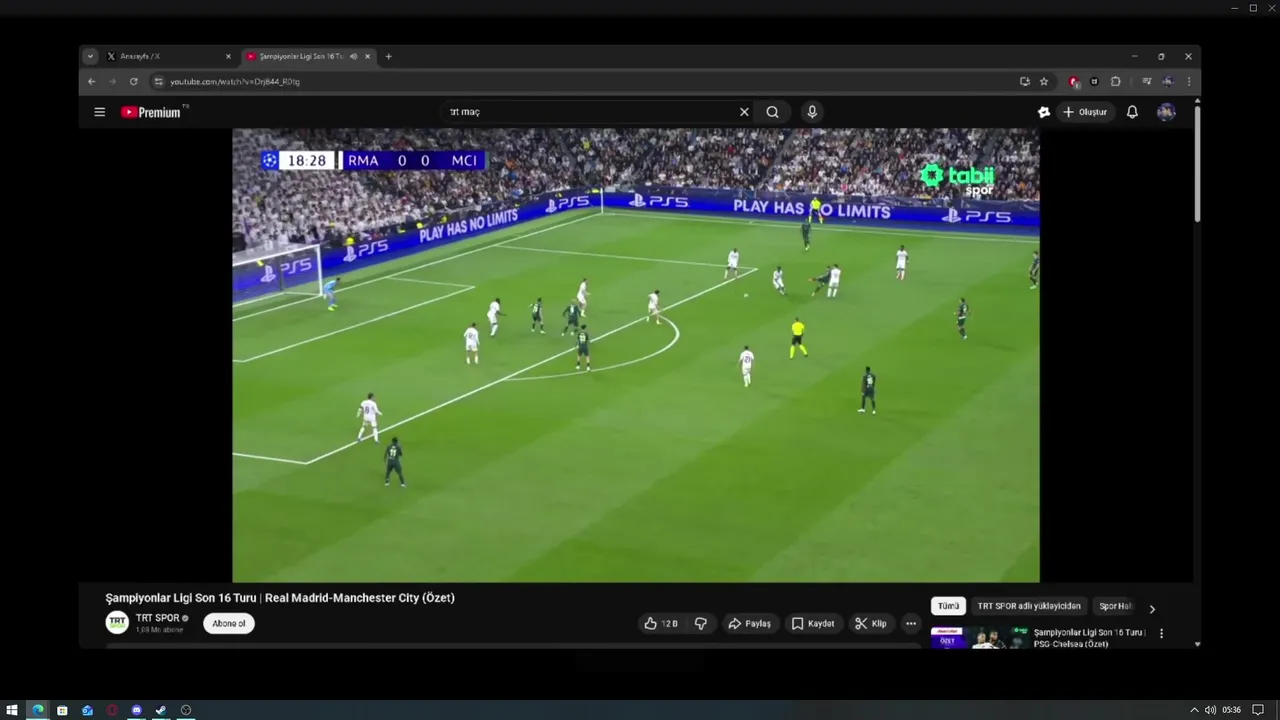The height and width of the screenshot is (720, 1280).
Task: Open a new browser tab
Action: click(389, 56)
